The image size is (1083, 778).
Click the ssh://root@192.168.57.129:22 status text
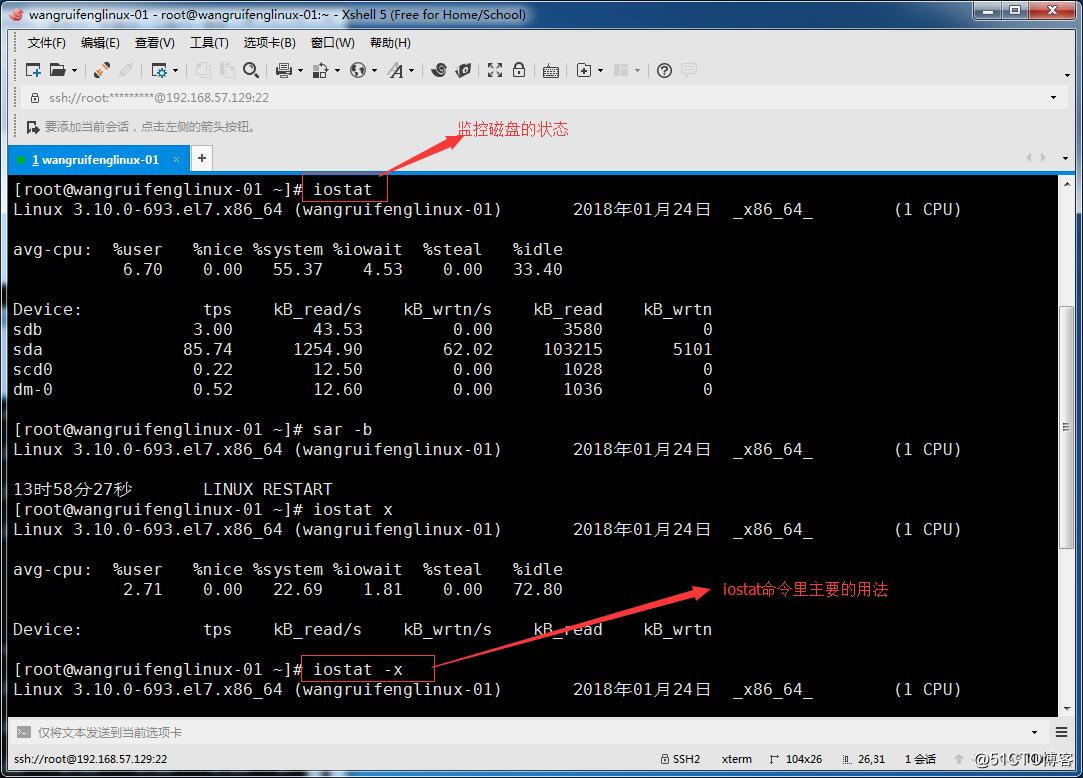tap(90, 759)
